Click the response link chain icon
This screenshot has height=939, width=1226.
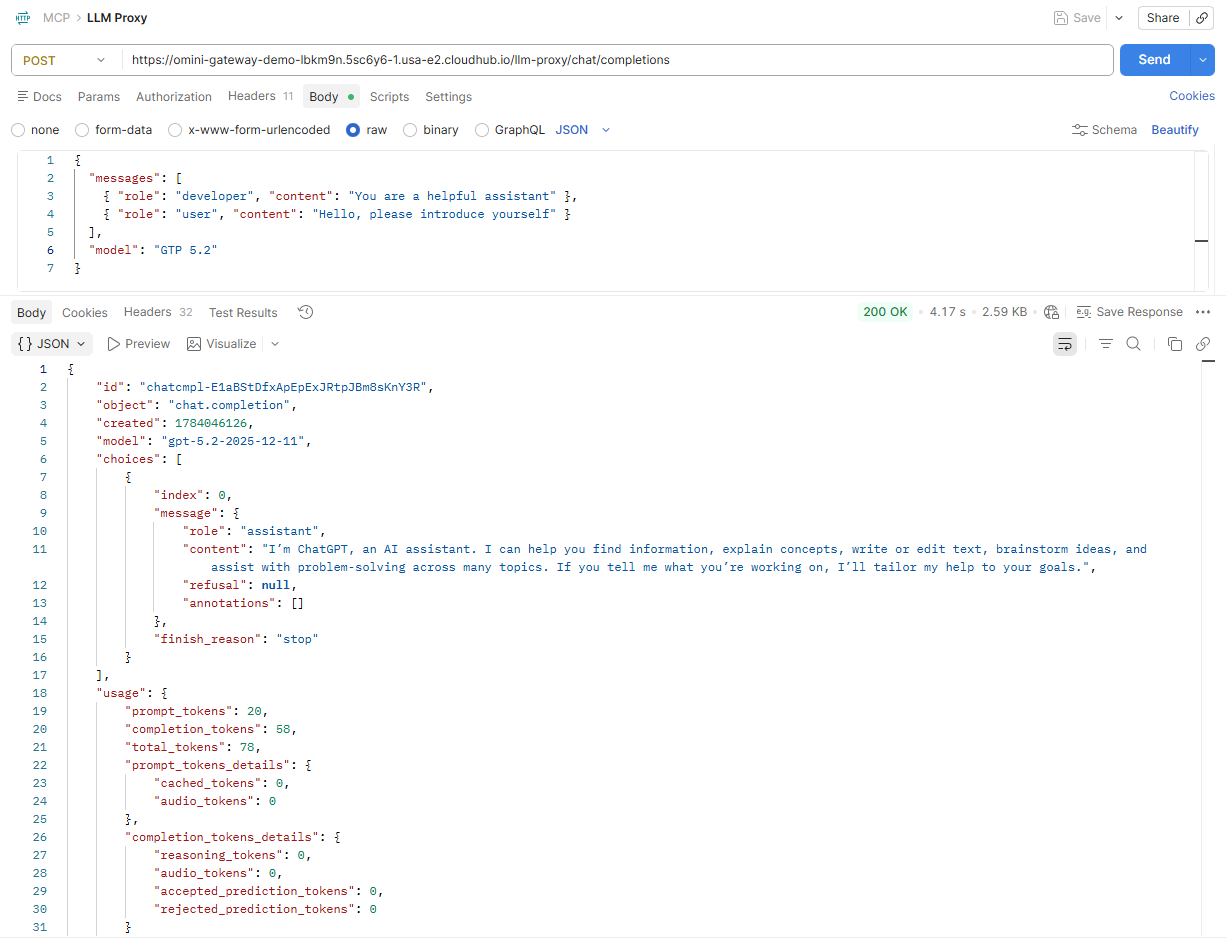coord(1203,344)
